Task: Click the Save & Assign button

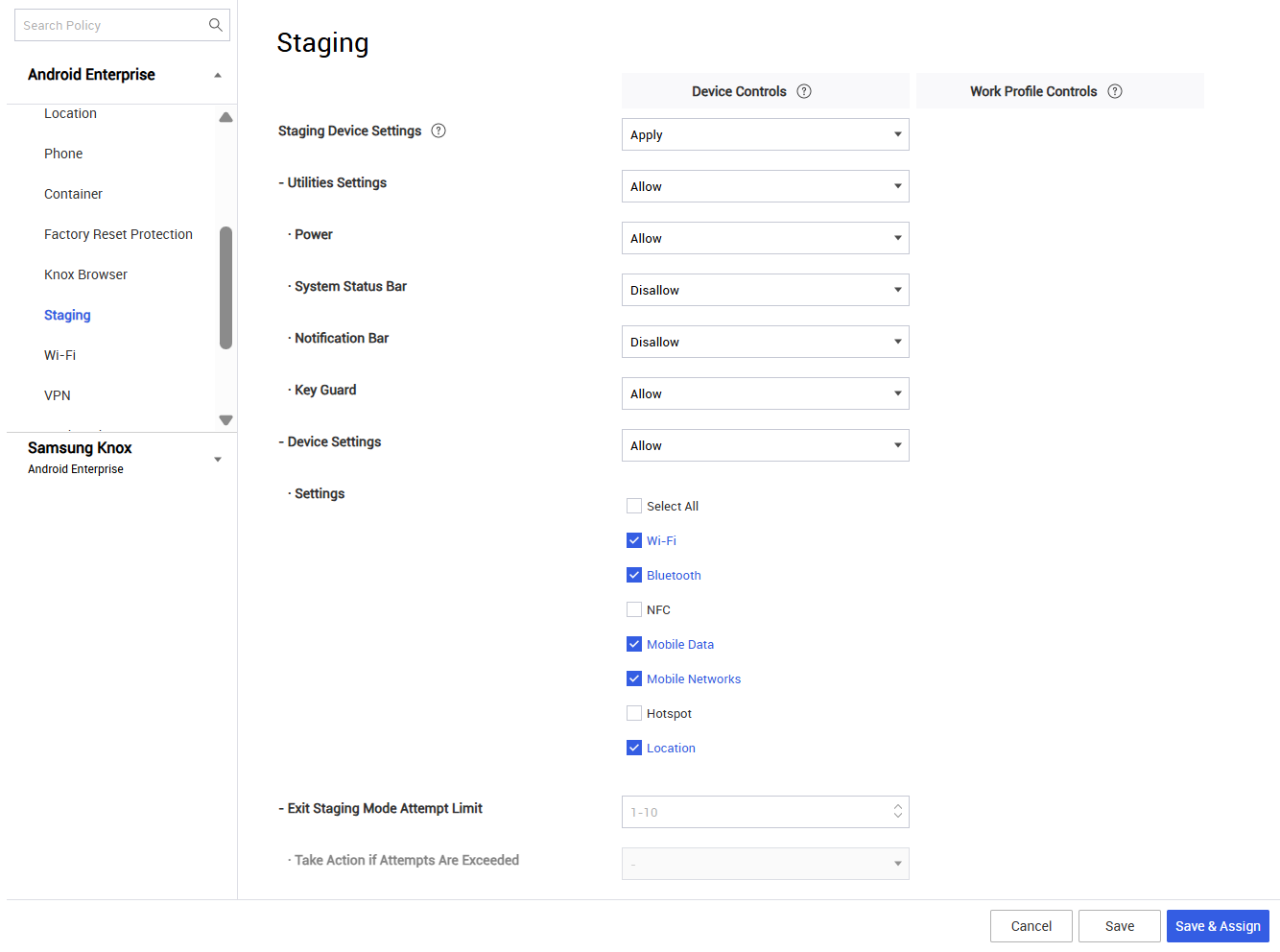Action: (x=1218, y=925)
